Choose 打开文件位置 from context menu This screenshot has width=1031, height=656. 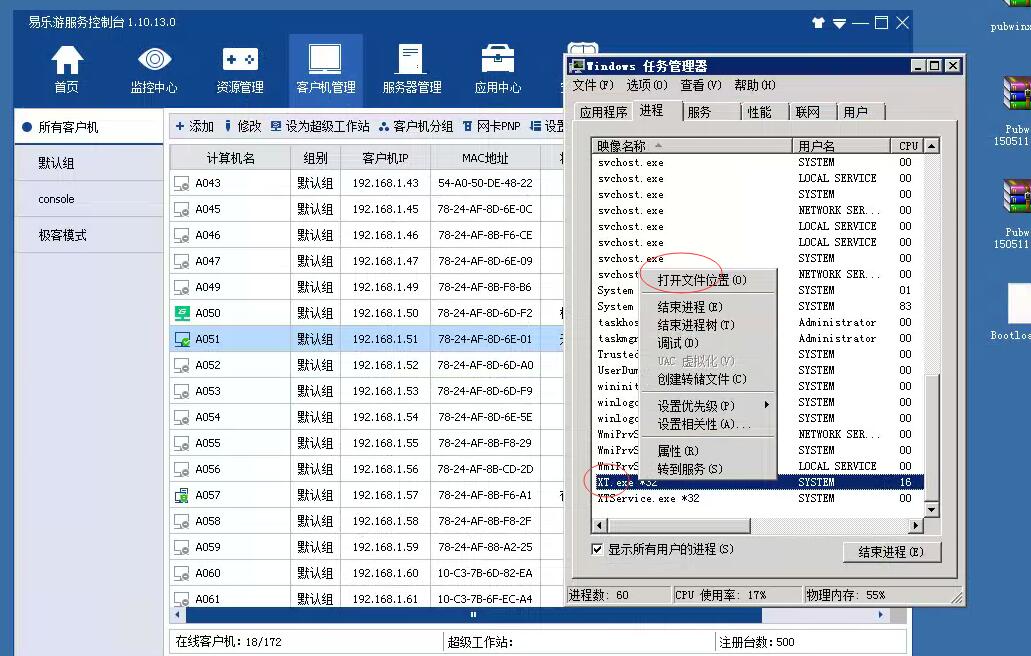(708, 280)
